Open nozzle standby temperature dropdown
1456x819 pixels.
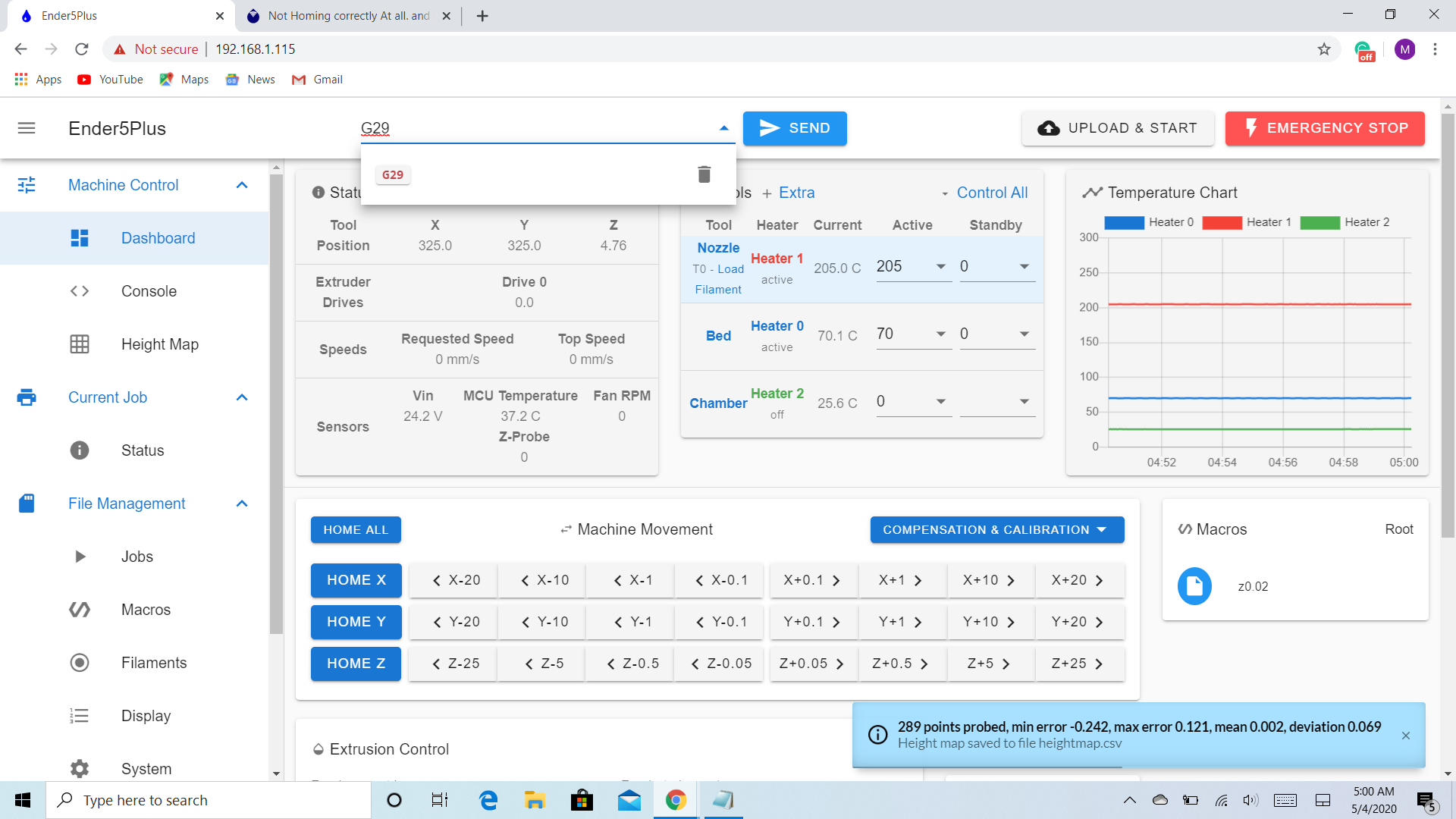pyautogui.click(x=1024, y=266)
